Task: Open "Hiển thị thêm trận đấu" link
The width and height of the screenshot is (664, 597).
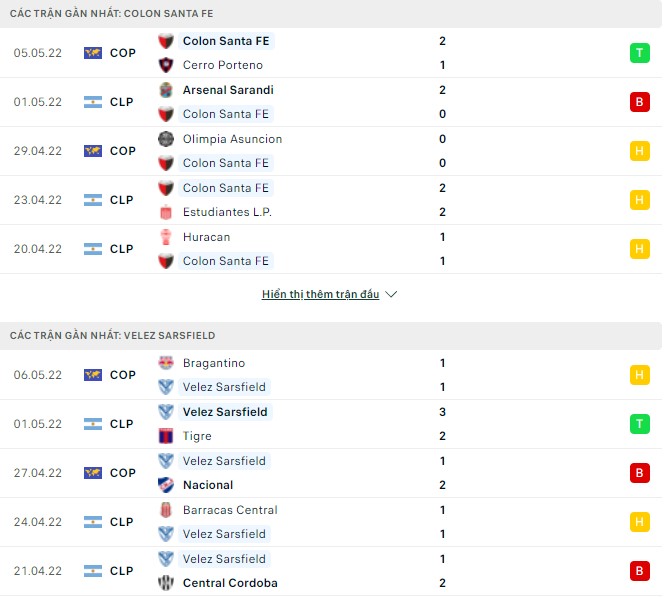Action: point(320,295)
